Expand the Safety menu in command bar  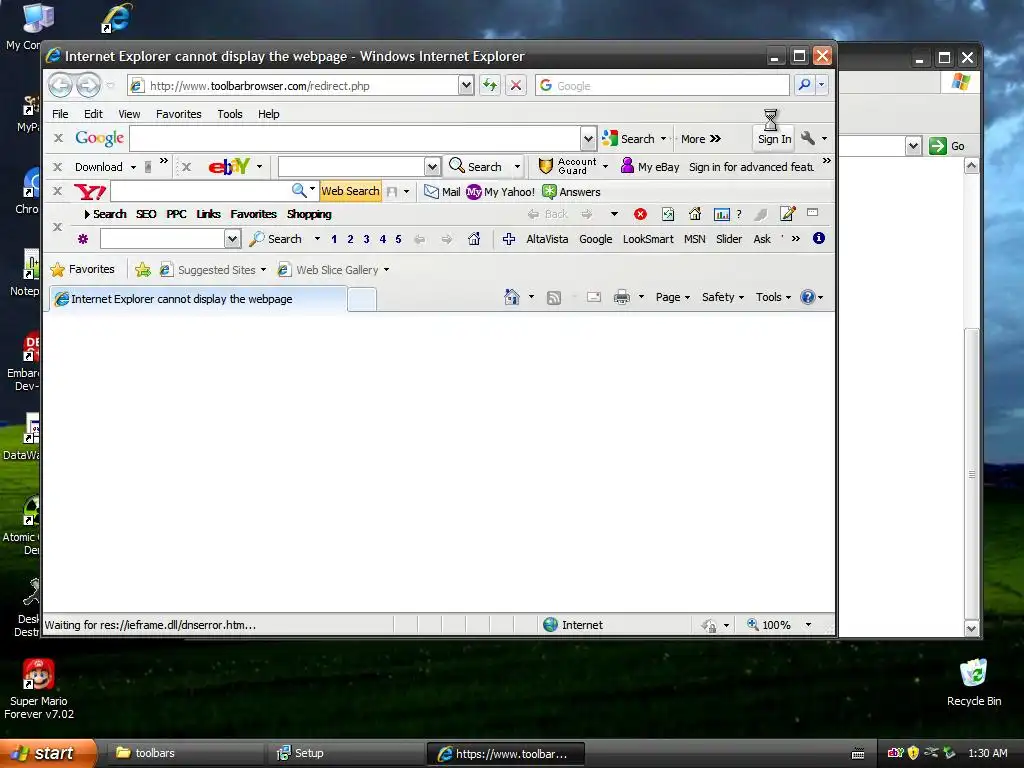[723, 297]
